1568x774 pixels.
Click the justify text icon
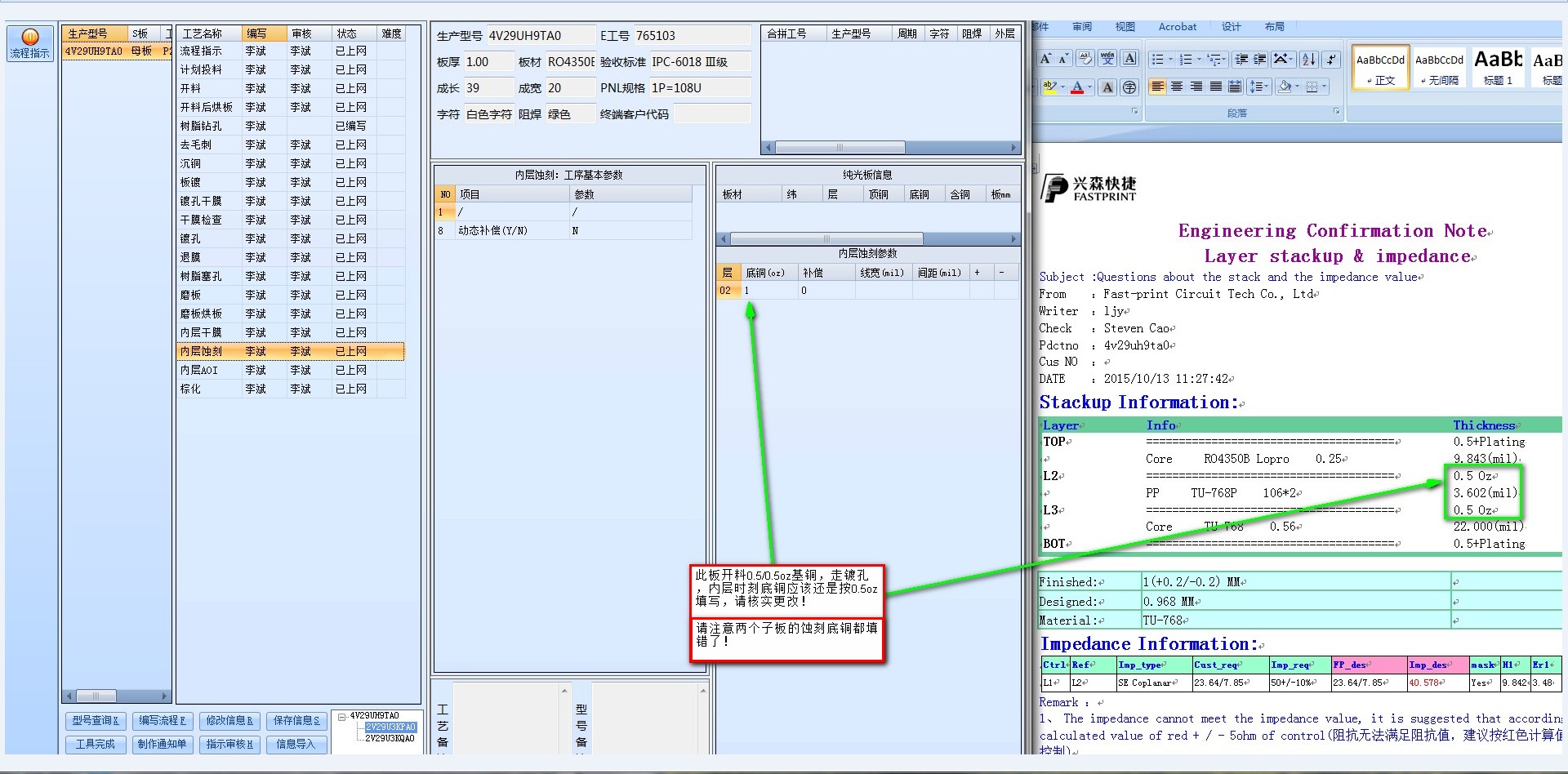point(1216,87)
